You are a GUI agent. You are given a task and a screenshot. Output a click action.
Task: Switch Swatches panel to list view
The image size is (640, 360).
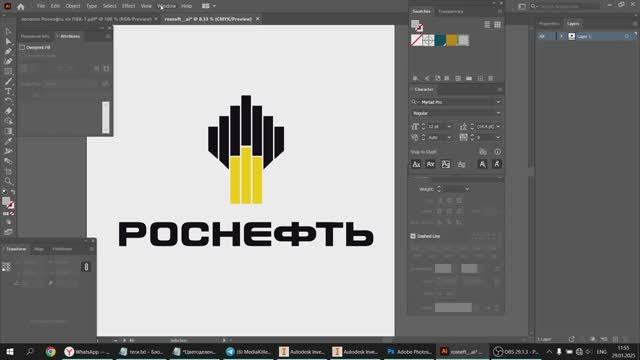click(x=487, y=24)
